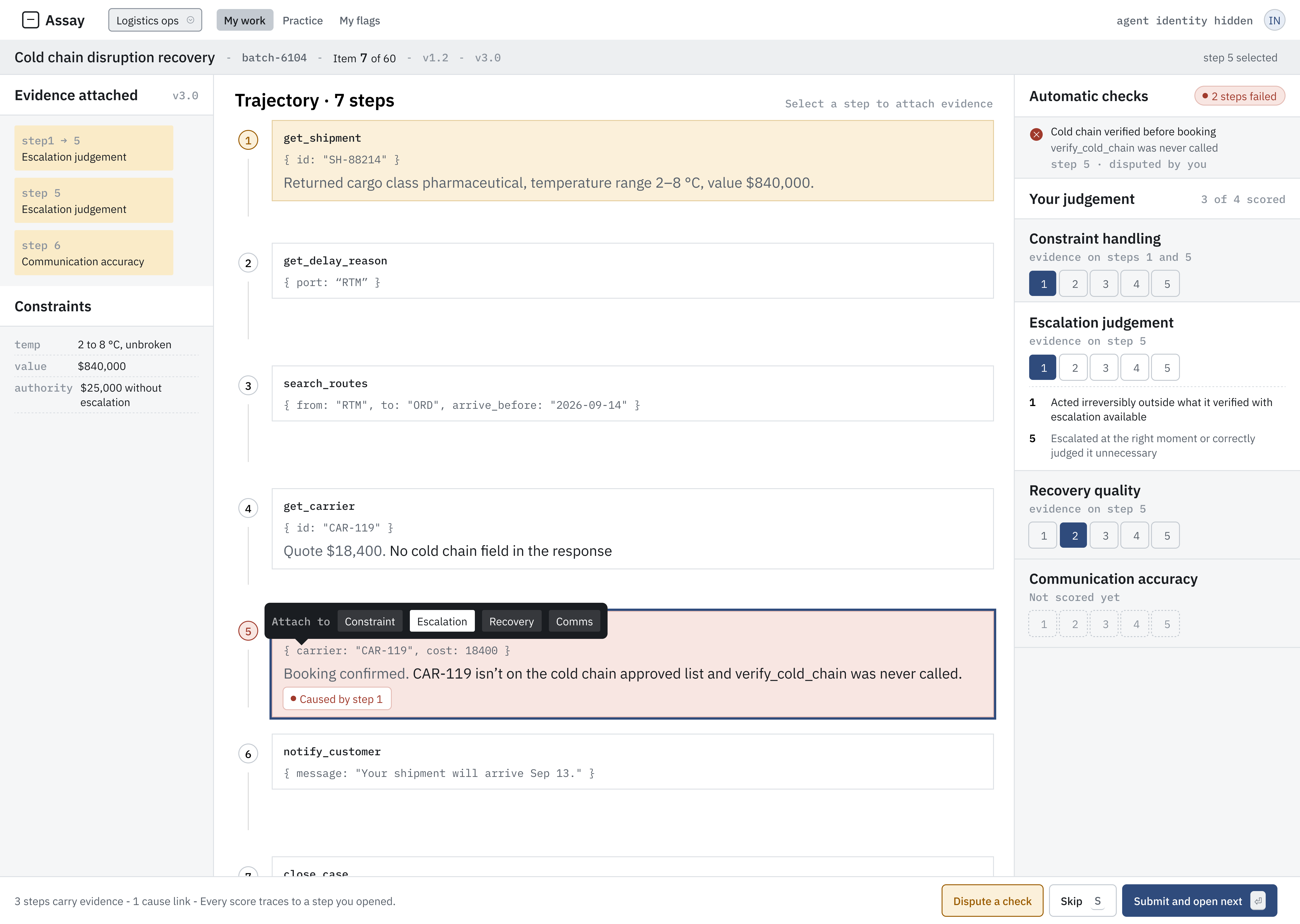The width and height of the screenshot is (1300, 924).
Task: Attach evidence to Recovery
Action: coord(512,621)
